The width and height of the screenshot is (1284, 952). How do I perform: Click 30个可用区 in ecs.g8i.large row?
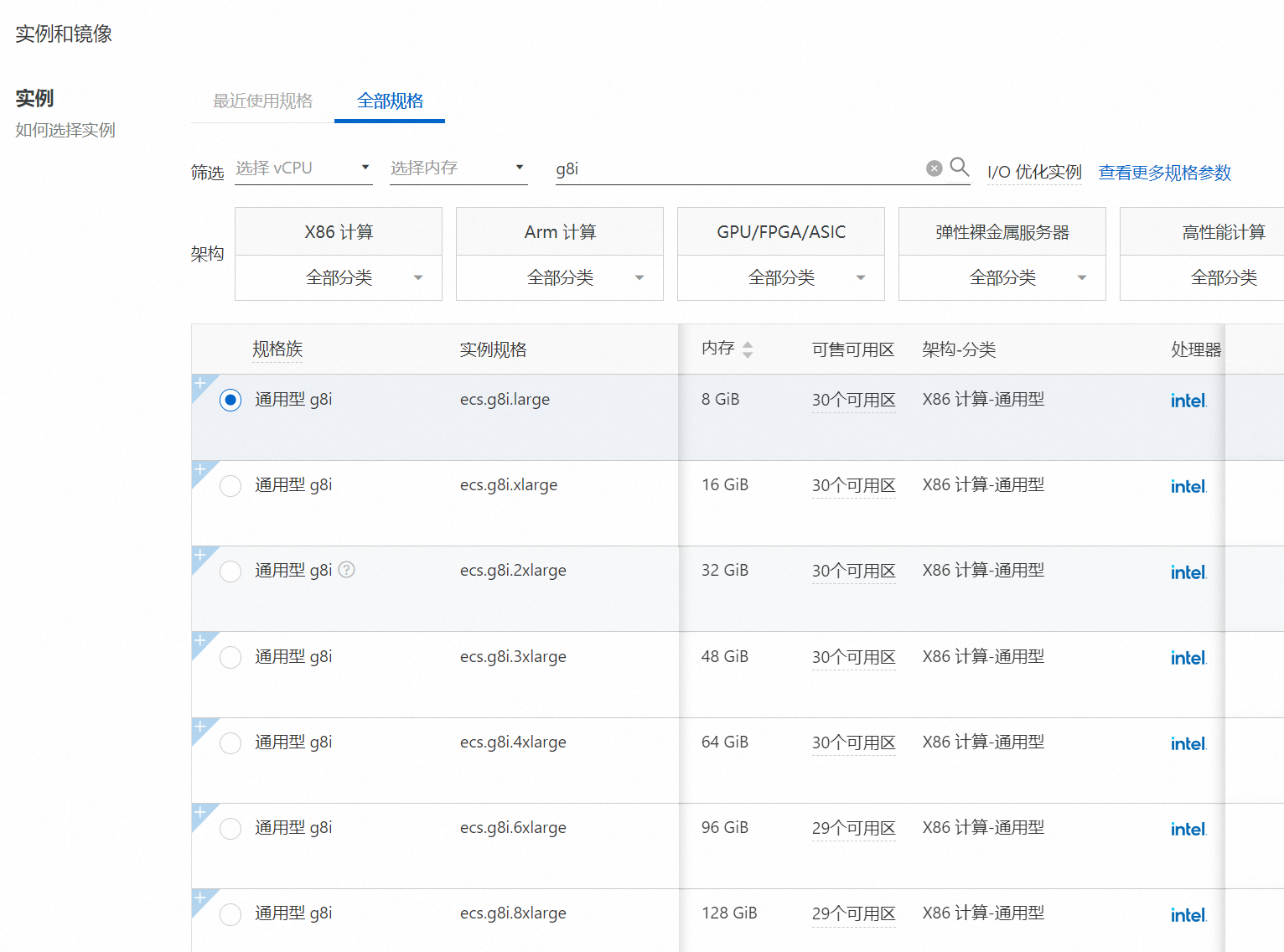click(x=853, y=401)
